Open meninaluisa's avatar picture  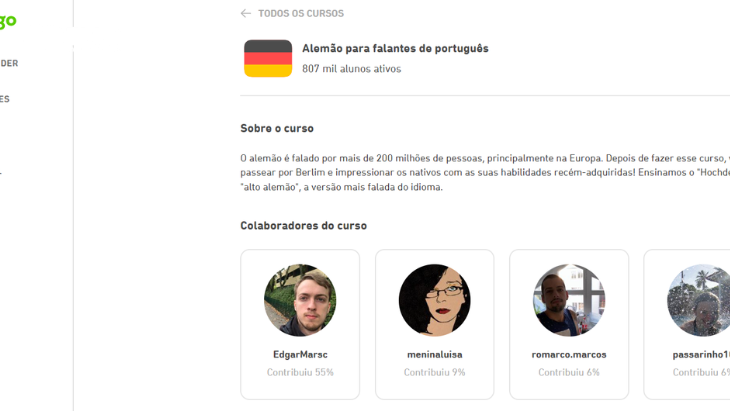[435, 300]
